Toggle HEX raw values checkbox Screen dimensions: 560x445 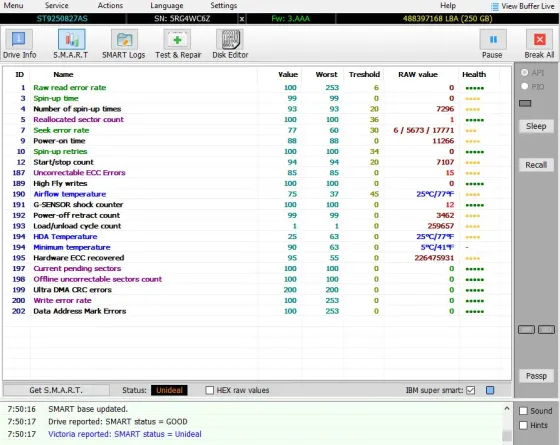210,390
